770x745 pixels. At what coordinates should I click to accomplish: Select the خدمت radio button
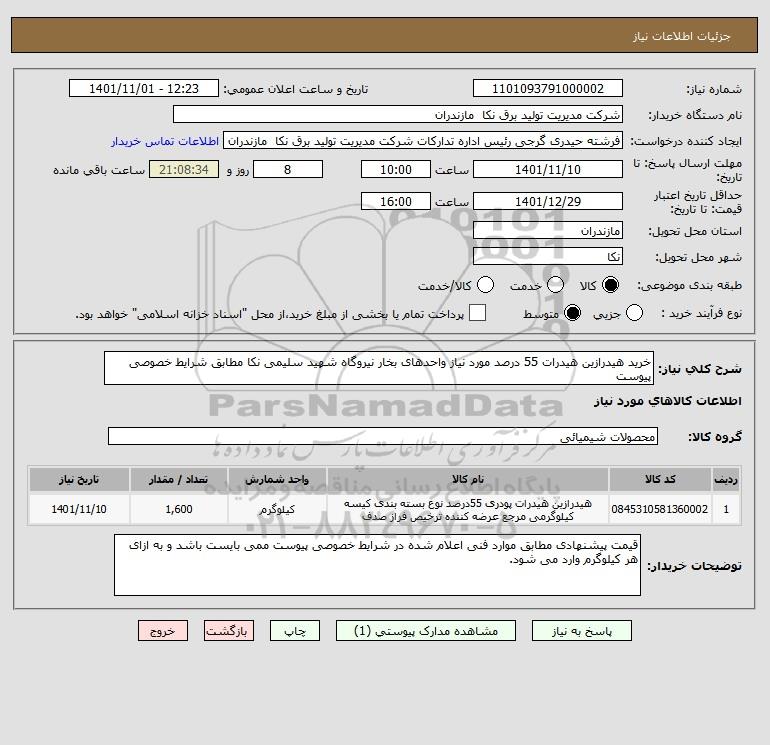pos(555,285)
